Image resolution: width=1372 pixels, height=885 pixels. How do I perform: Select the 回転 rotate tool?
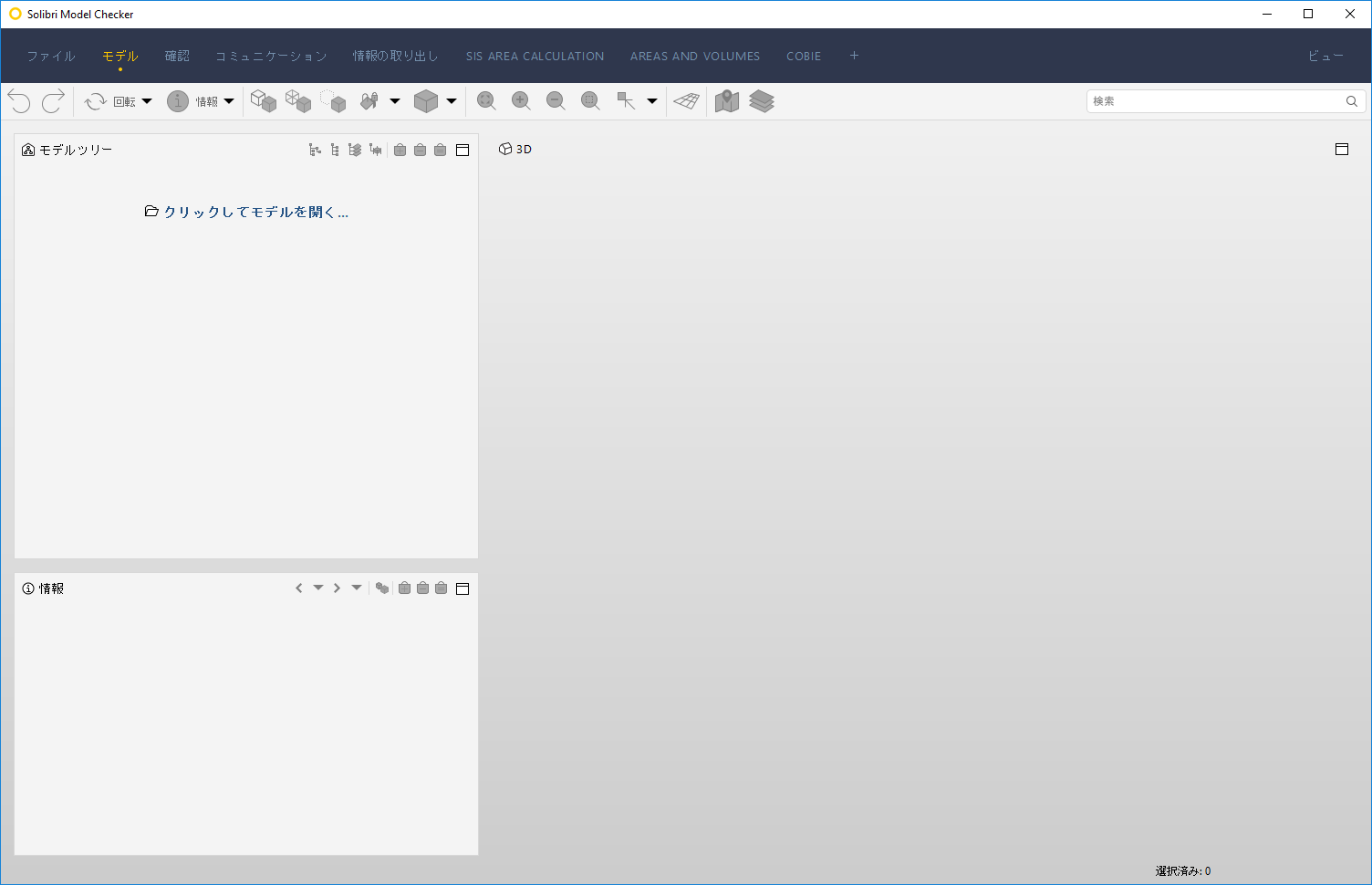pyautogui.click(x=109, y=101)
